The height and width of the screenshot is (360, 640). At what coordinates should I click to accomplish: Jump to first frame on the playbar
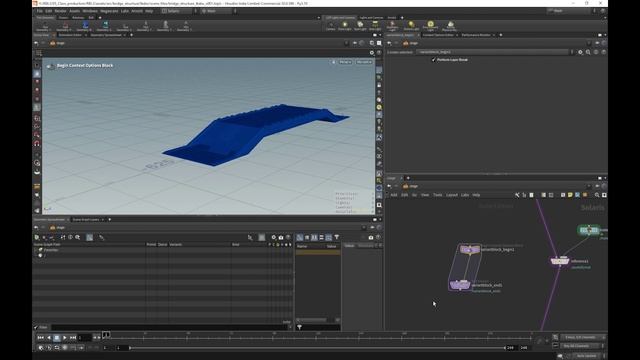40,338
